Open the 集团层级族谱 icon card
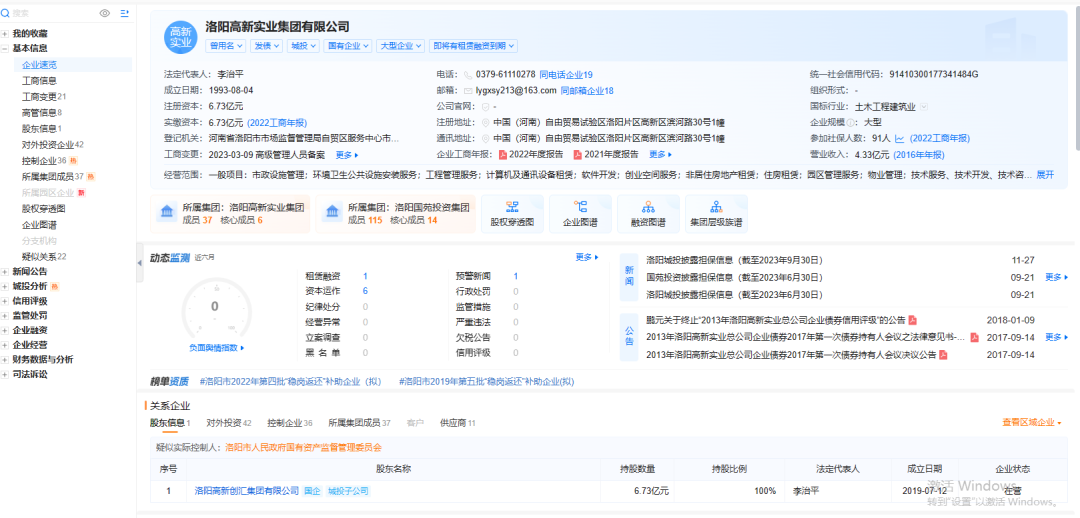1080x518 pixels. [716, 214]
